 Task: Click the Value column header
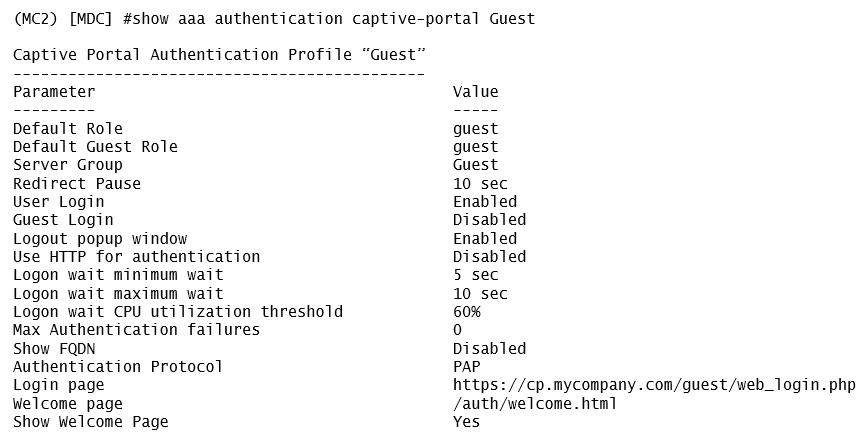475,92
